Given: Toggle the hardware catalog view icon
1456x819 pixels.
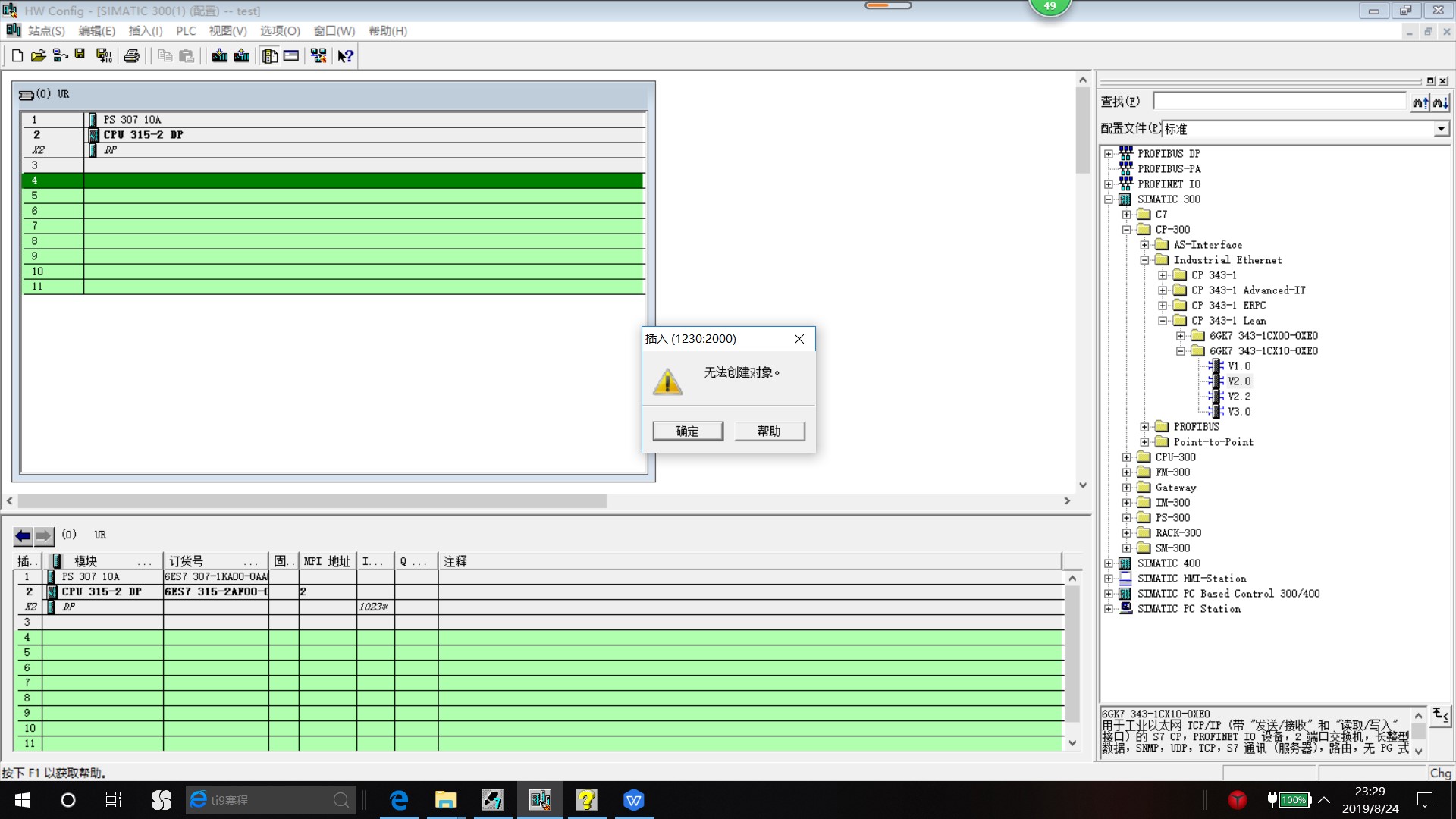Looking at the screenshot, I should 269,55.
